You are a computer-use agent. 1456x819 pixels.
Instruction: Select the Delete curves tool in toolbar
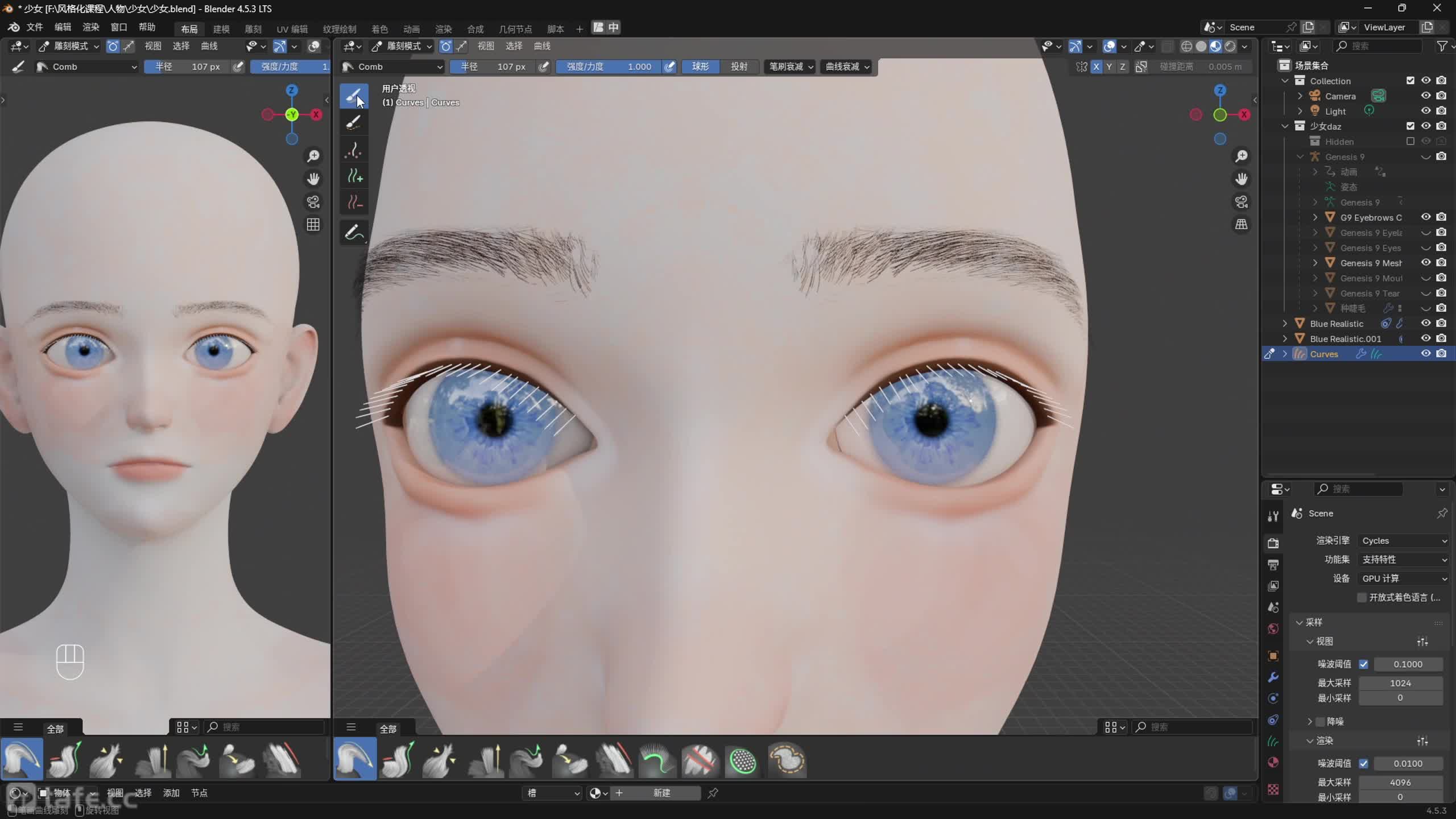tap(354, 202)
